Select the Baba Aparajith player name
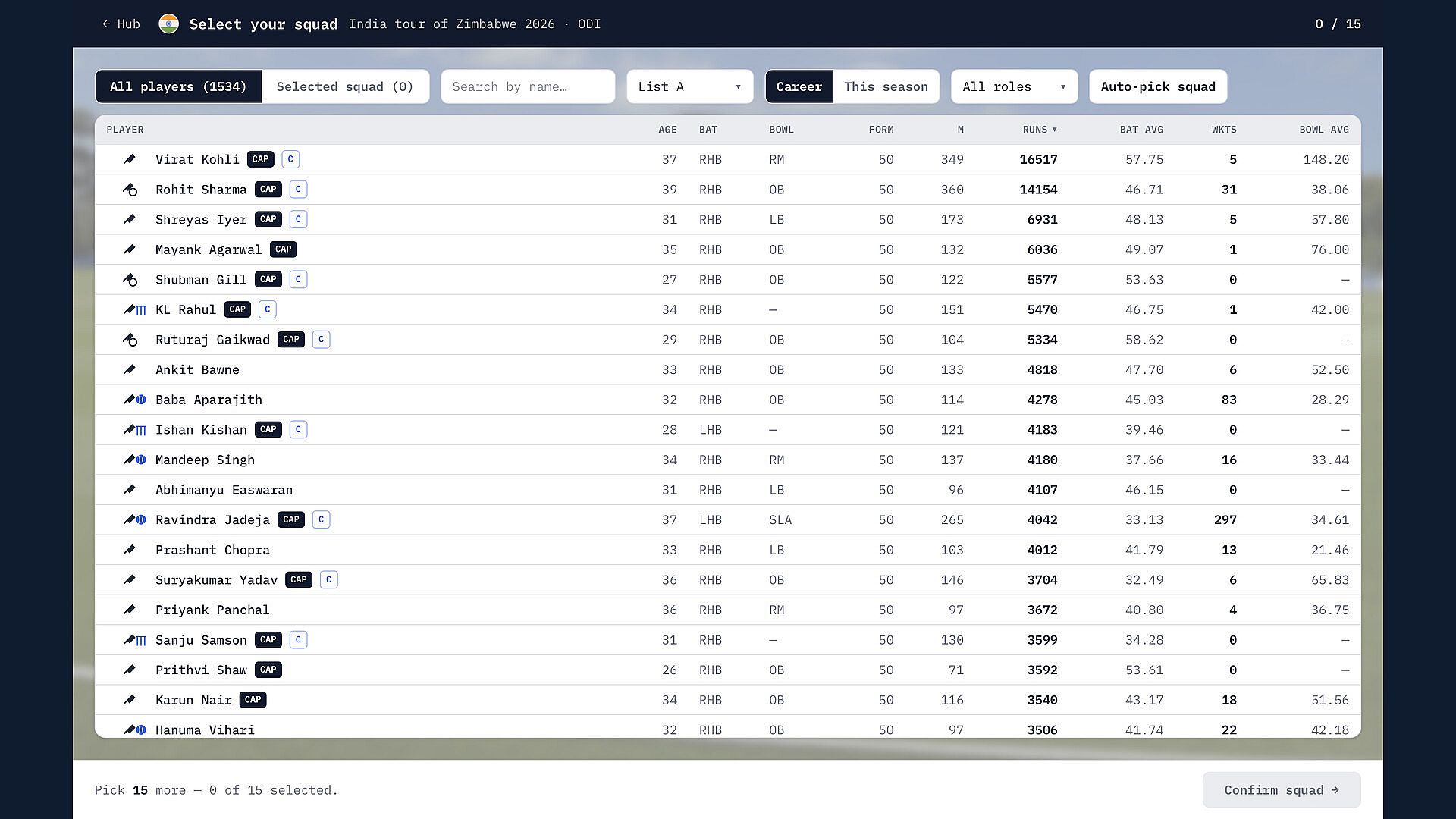 pos(209,400)
